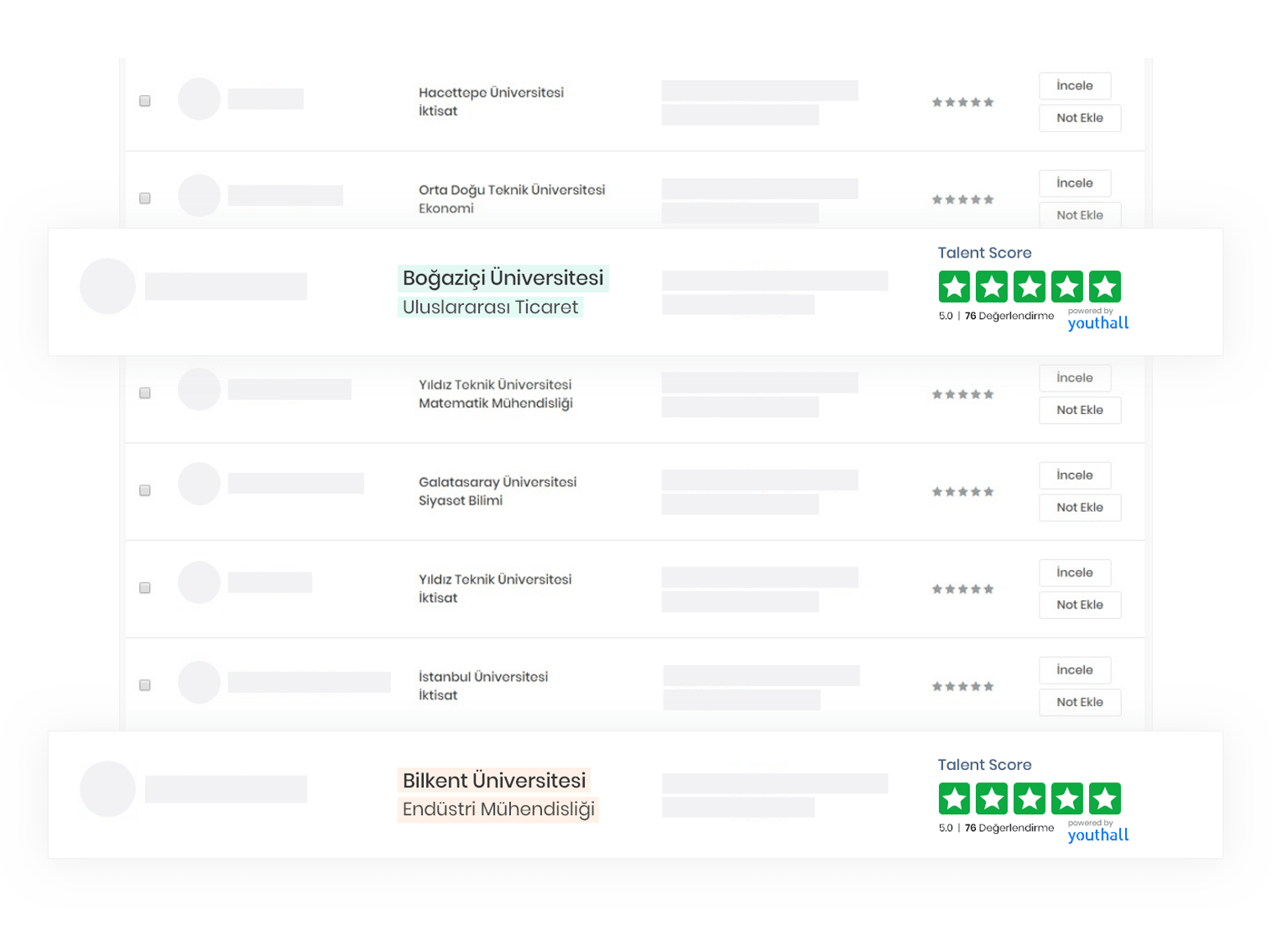The width and height of the screenshot is (1272, 952).
Task: Check the Yıldız Teknik İktisat row checkbox
Action: point(145,588)
